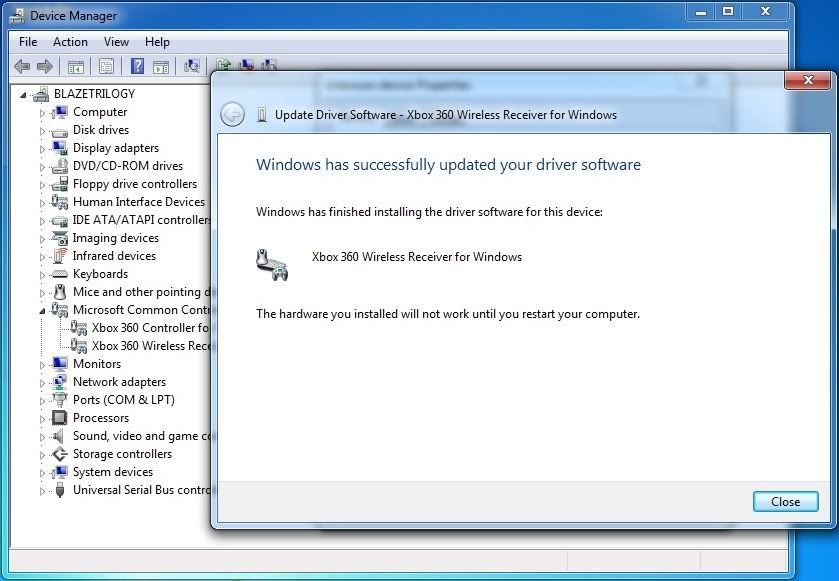839x581 pixels.
Task: Open the View menu
Action: [x=116, y=42]
